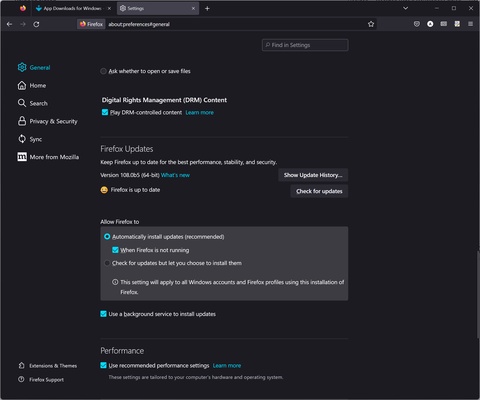Screen dimensions: 480x400
Task: Open Firefox Support link
Action: [41, 379]
